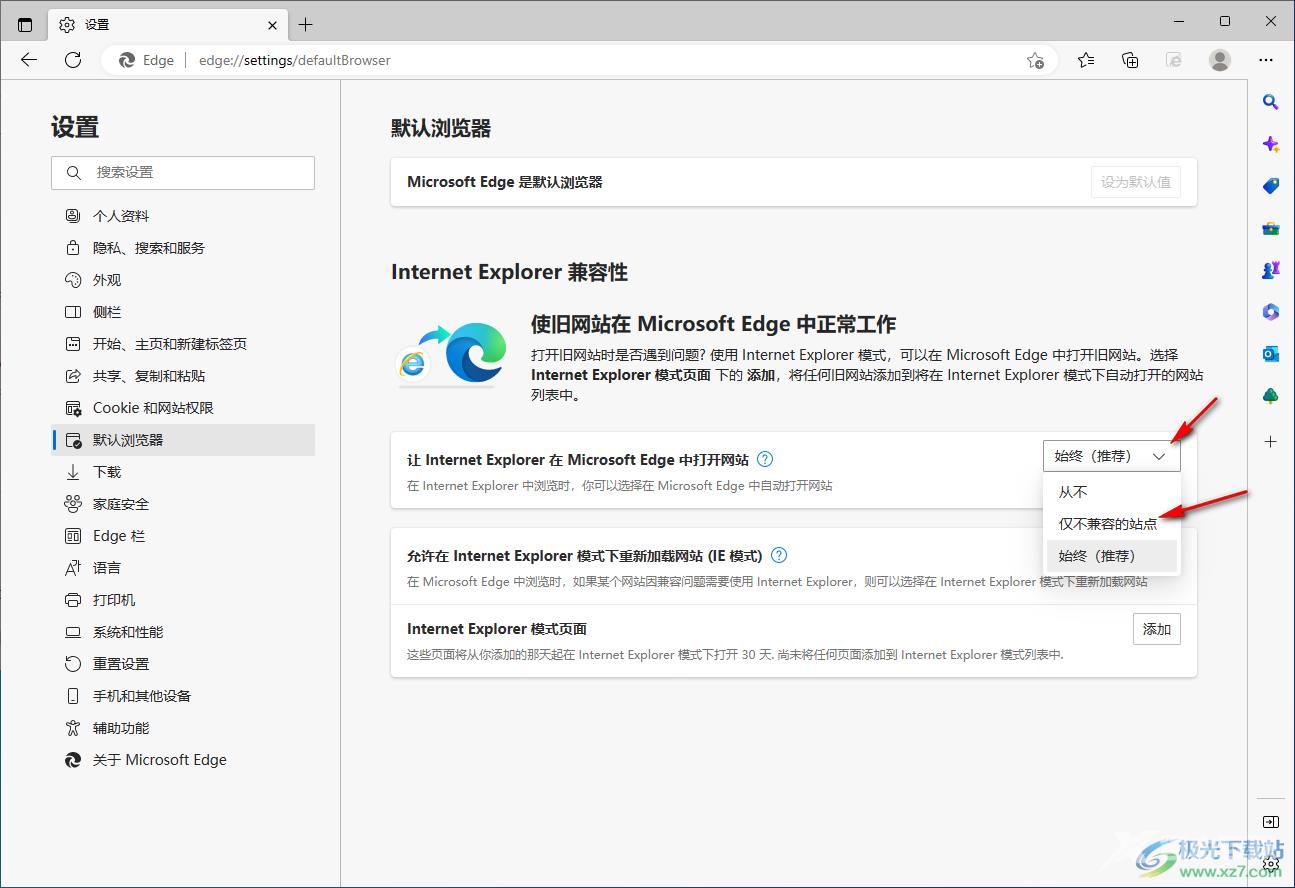Open the sidebar tree icon
Image resolution: width=1295 pixels, height=888 pixels.
pos(1271,396)
